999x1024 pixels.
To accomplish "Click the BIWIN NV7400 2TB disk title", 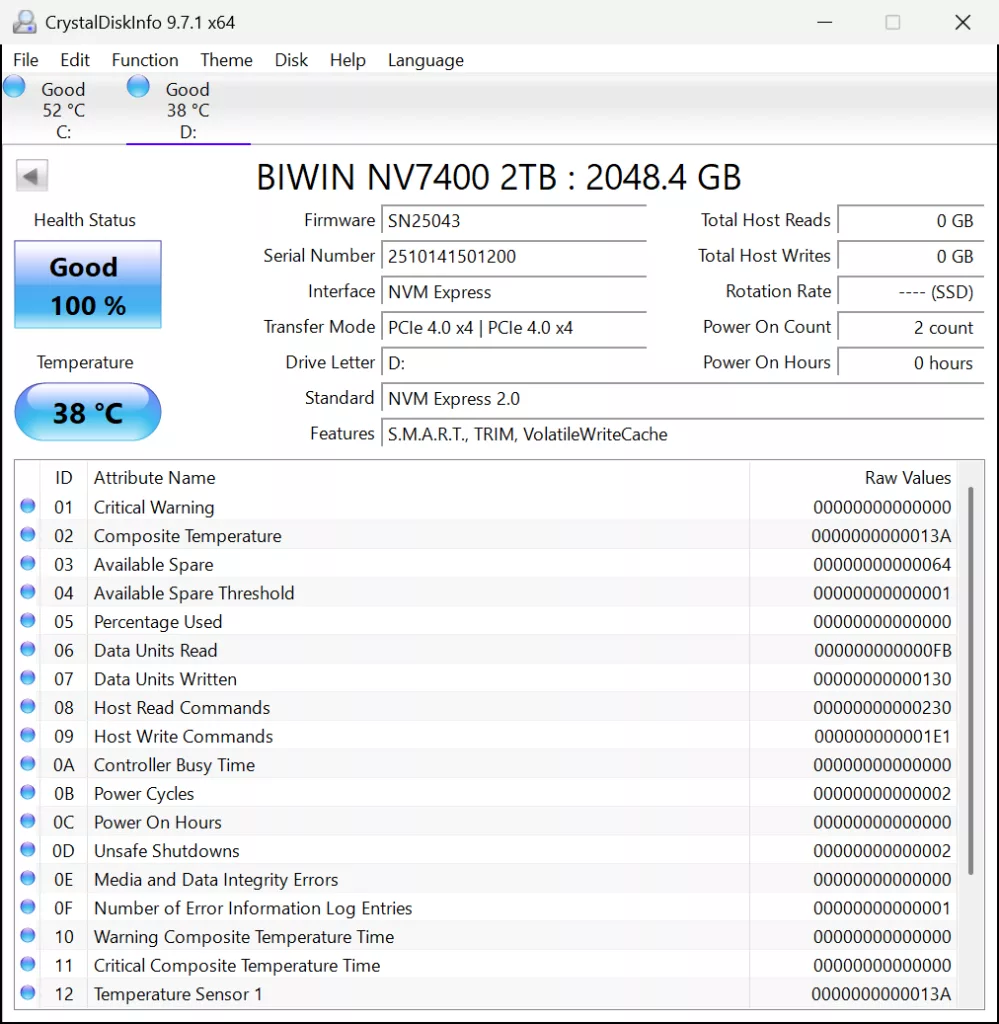I will click(499, 177).
